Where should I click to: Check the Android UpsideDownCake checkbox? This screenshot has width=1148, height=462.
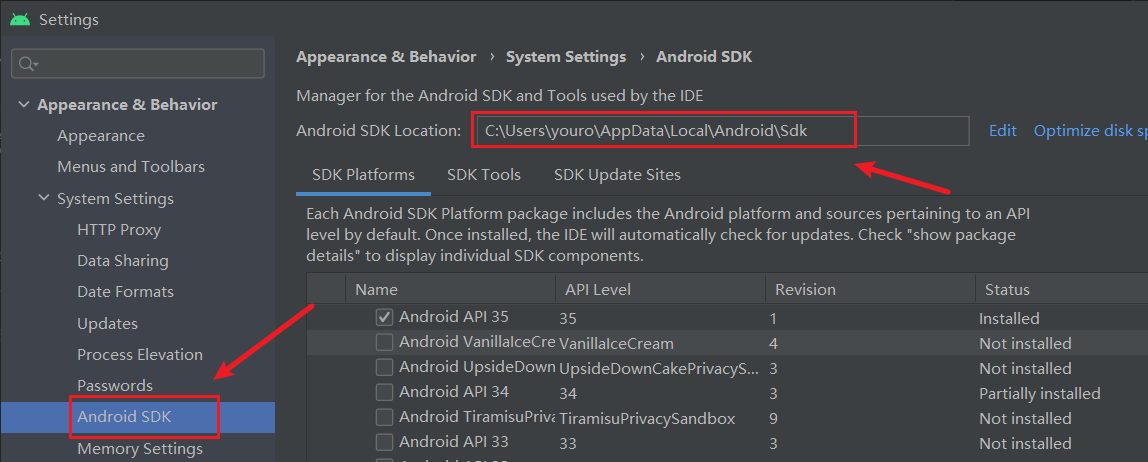tap(384, 367)
